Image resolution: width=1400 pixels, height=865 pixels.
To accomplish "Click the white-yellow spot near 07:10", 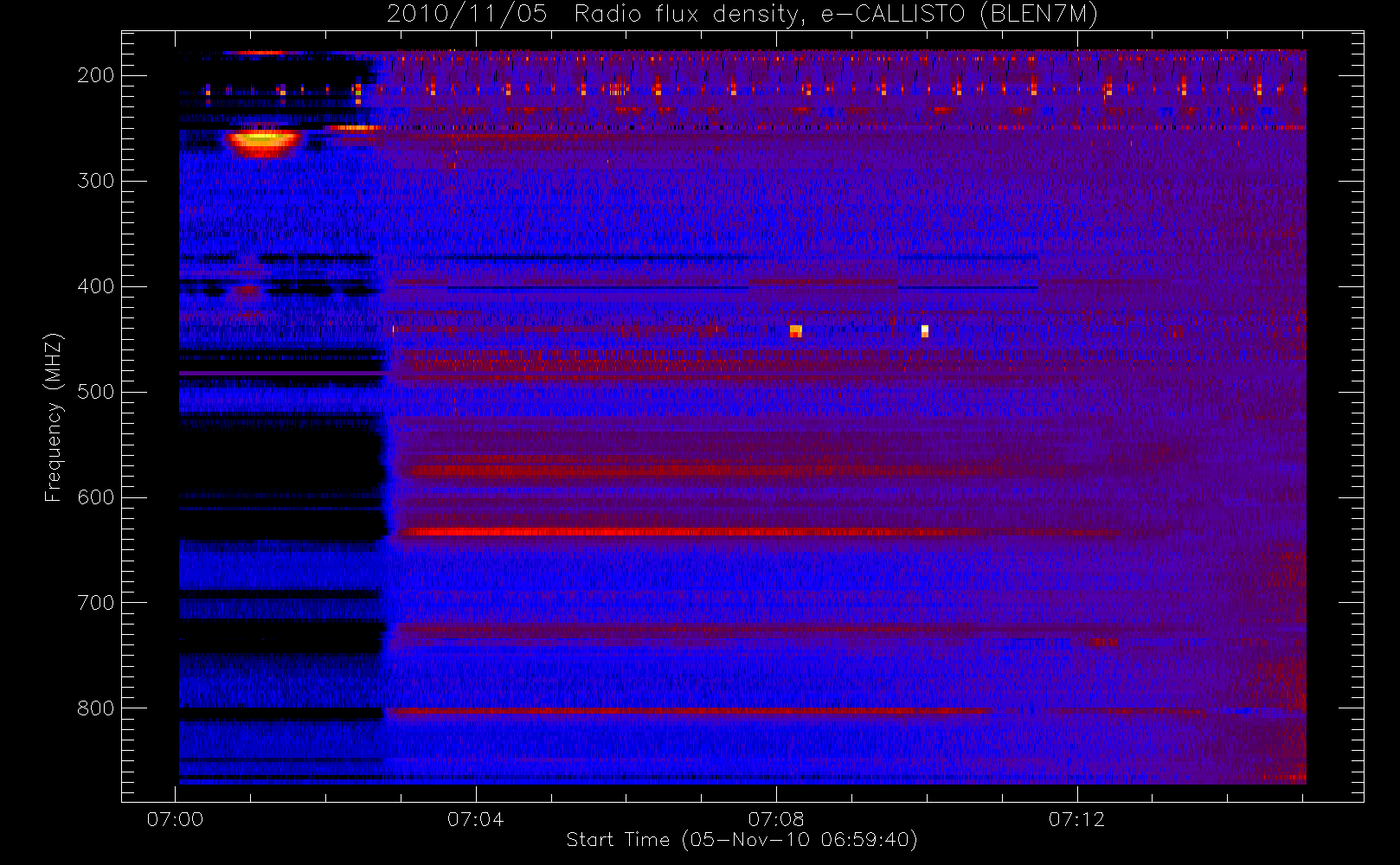I will (925, 331).
